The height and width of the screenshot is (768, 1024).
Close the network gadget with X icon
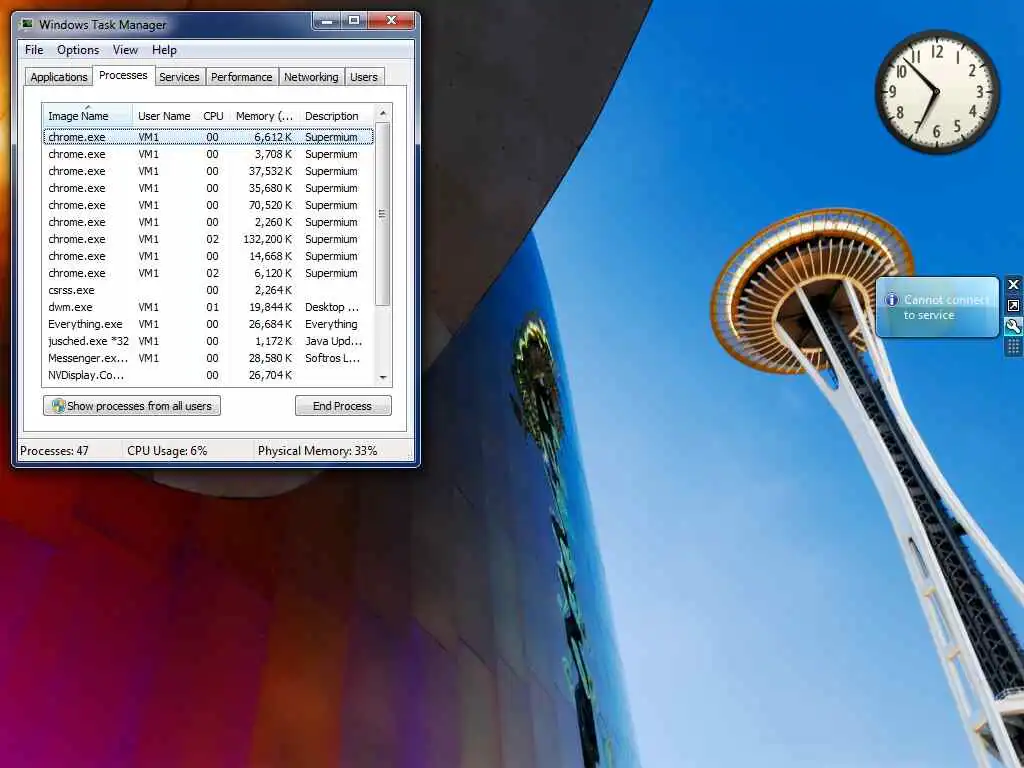click(1013, 284)
